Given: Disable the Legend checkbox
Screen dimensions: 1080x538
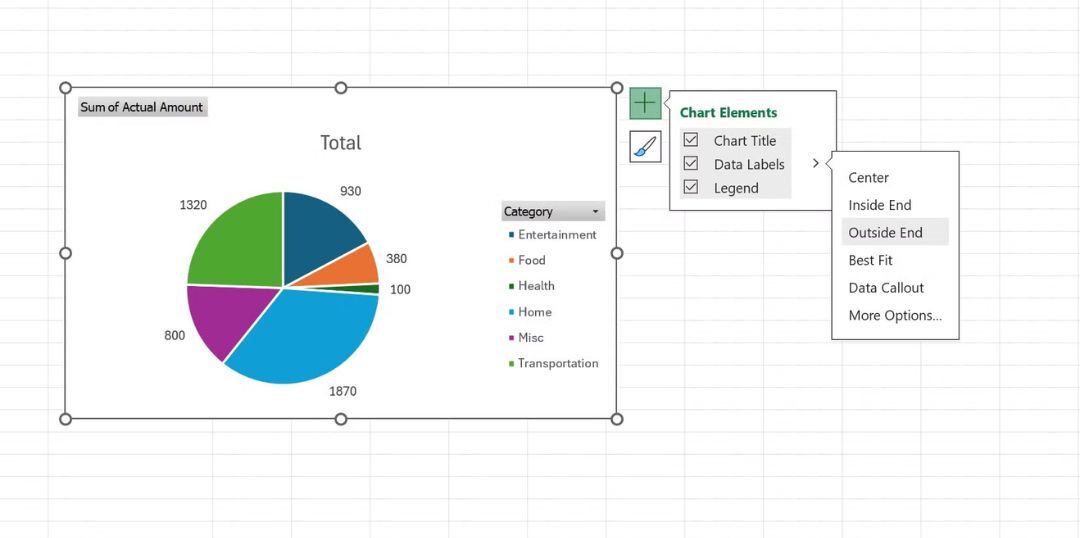Looking at the screenshot, I should tap(691, 188).
